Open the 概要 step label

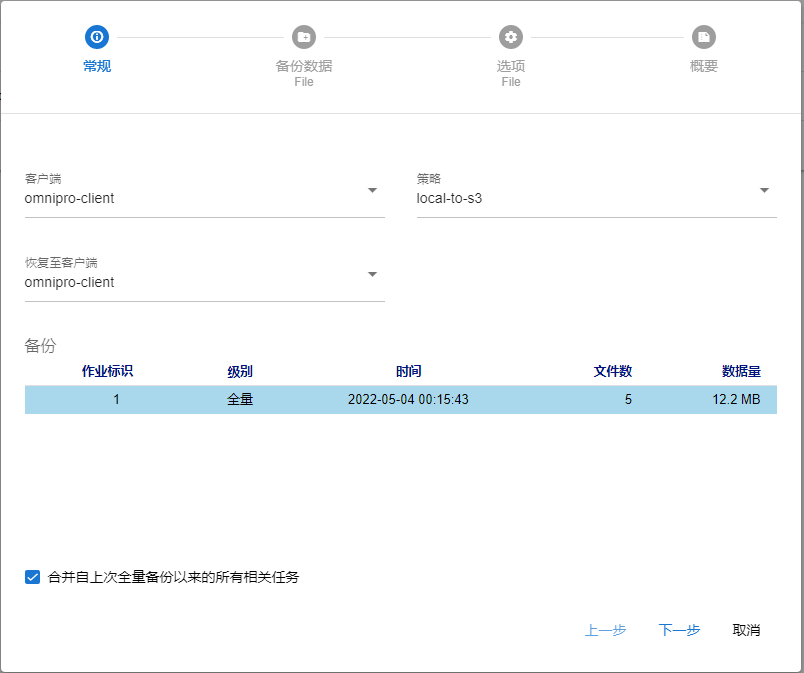(704, 66)
